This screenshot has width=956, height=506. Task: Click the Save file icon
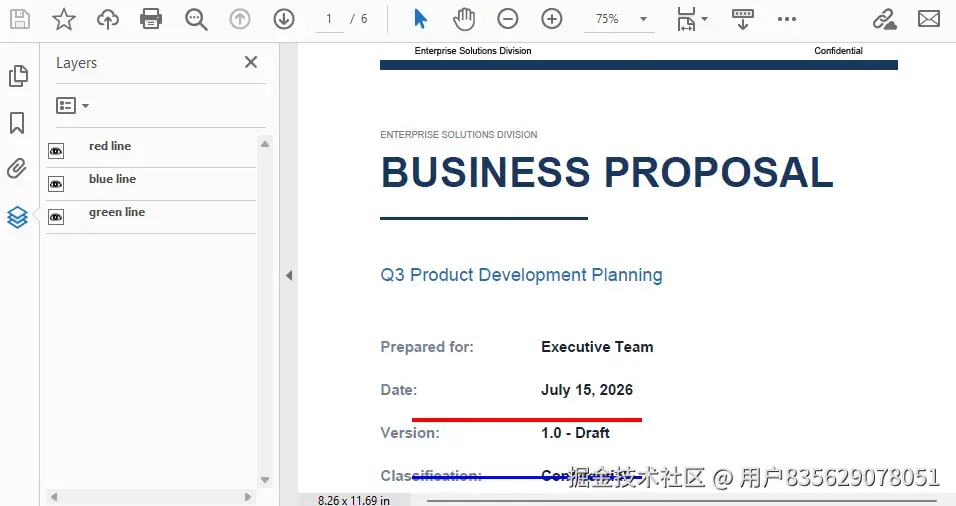[x=20, y=19]
